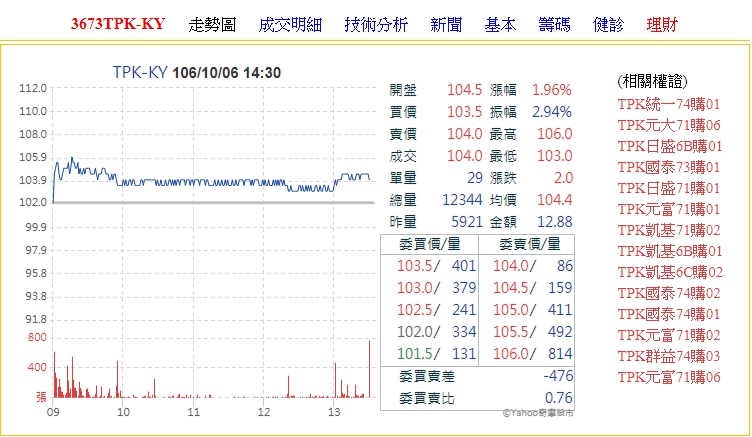Open warrant TPK國泰74購01
The image size is (752, 437).
pos(669,314)
